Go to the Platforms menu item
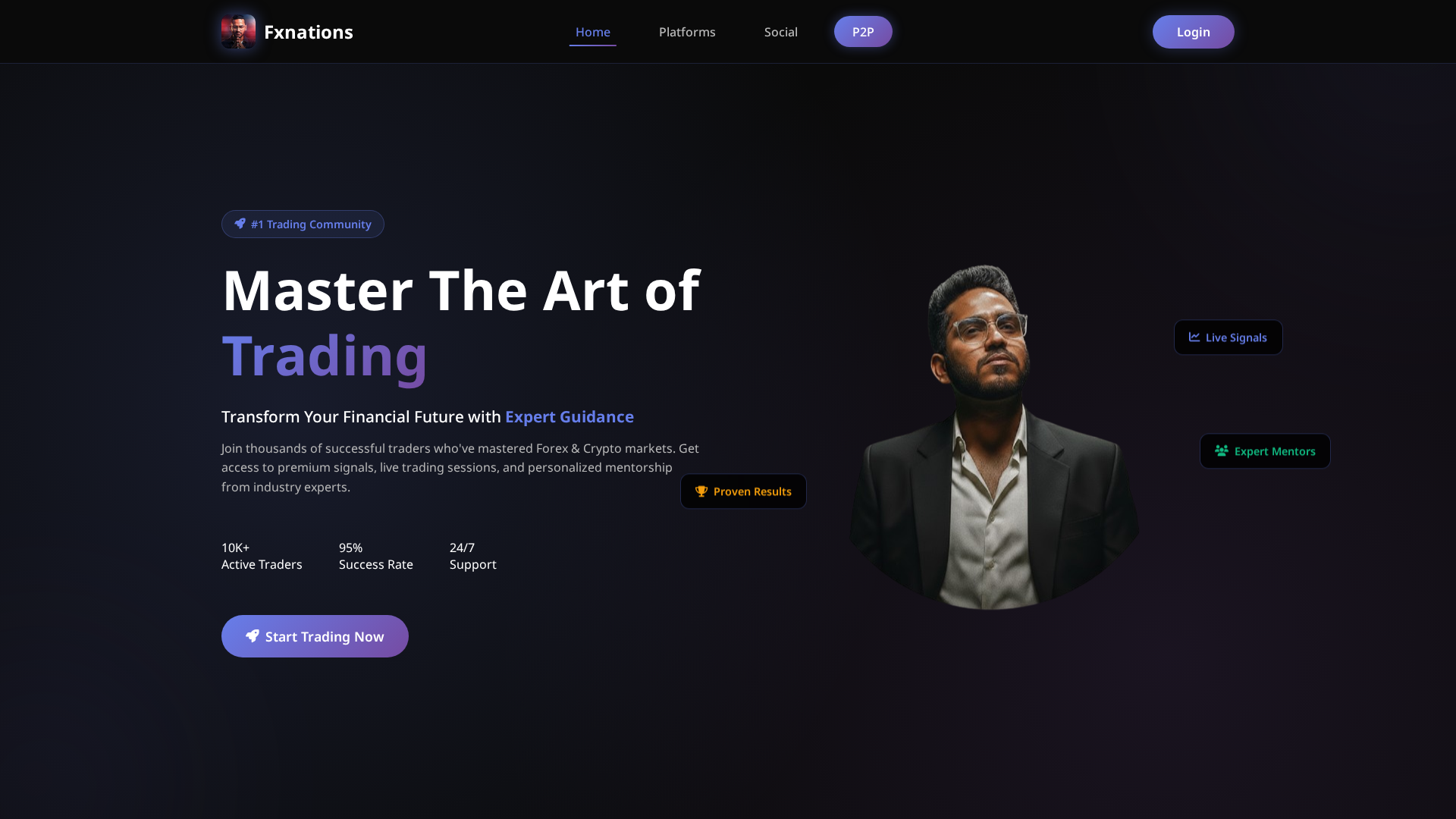Image resolution: width=1456 pixels, height=819 pixels. 687,32
